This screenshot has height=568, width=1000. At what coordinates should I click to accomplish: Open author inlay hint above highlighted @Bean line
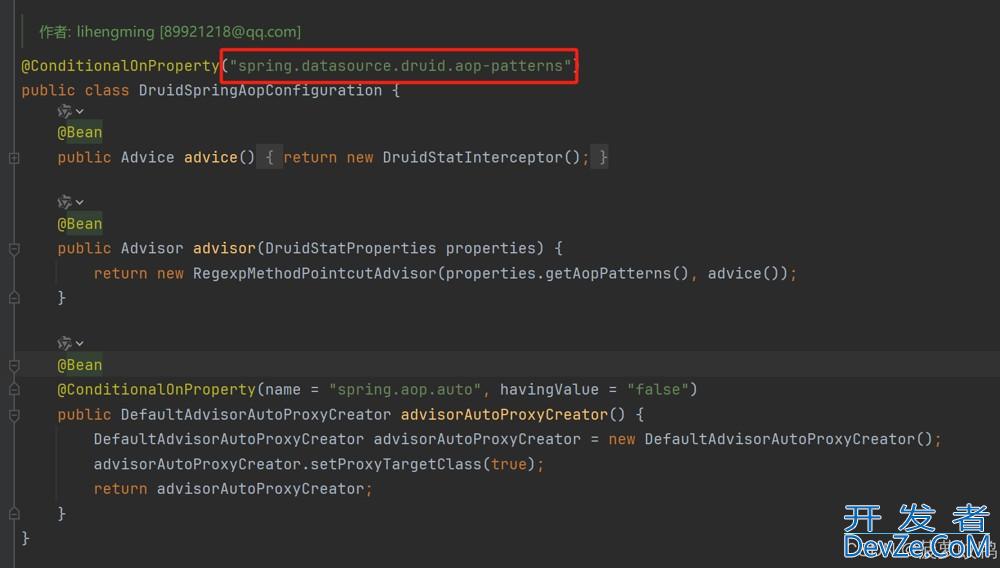pyautogui.click(x=70, y=344)
